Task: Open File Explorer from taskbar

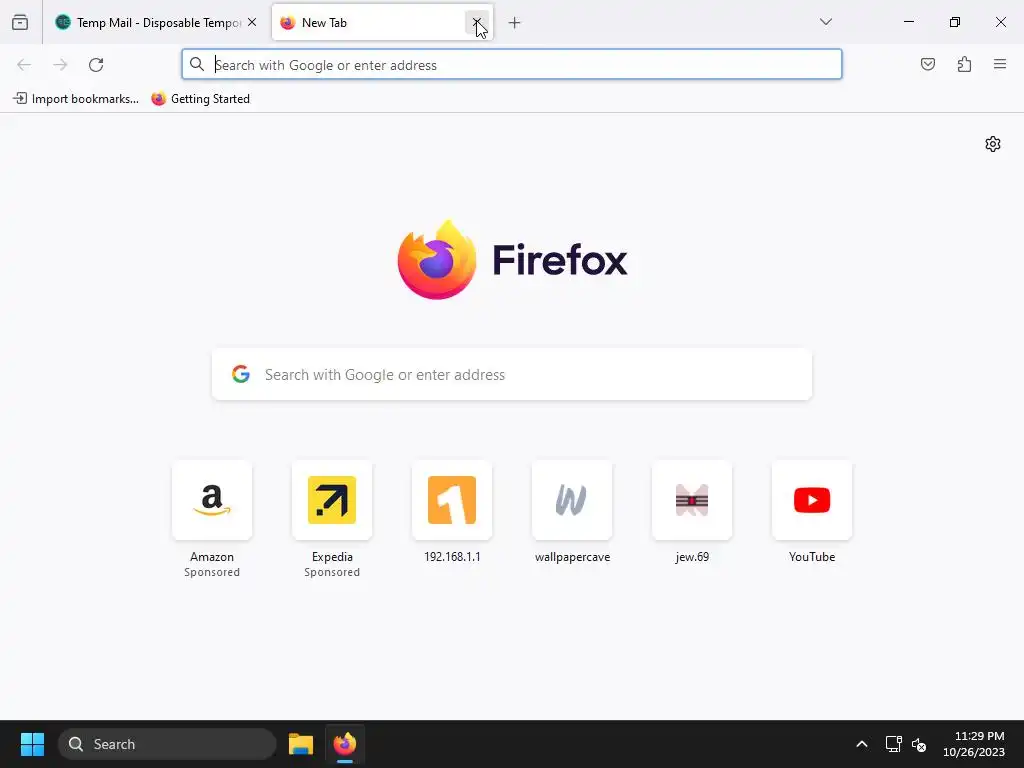Action: click(x=301, y=744)
